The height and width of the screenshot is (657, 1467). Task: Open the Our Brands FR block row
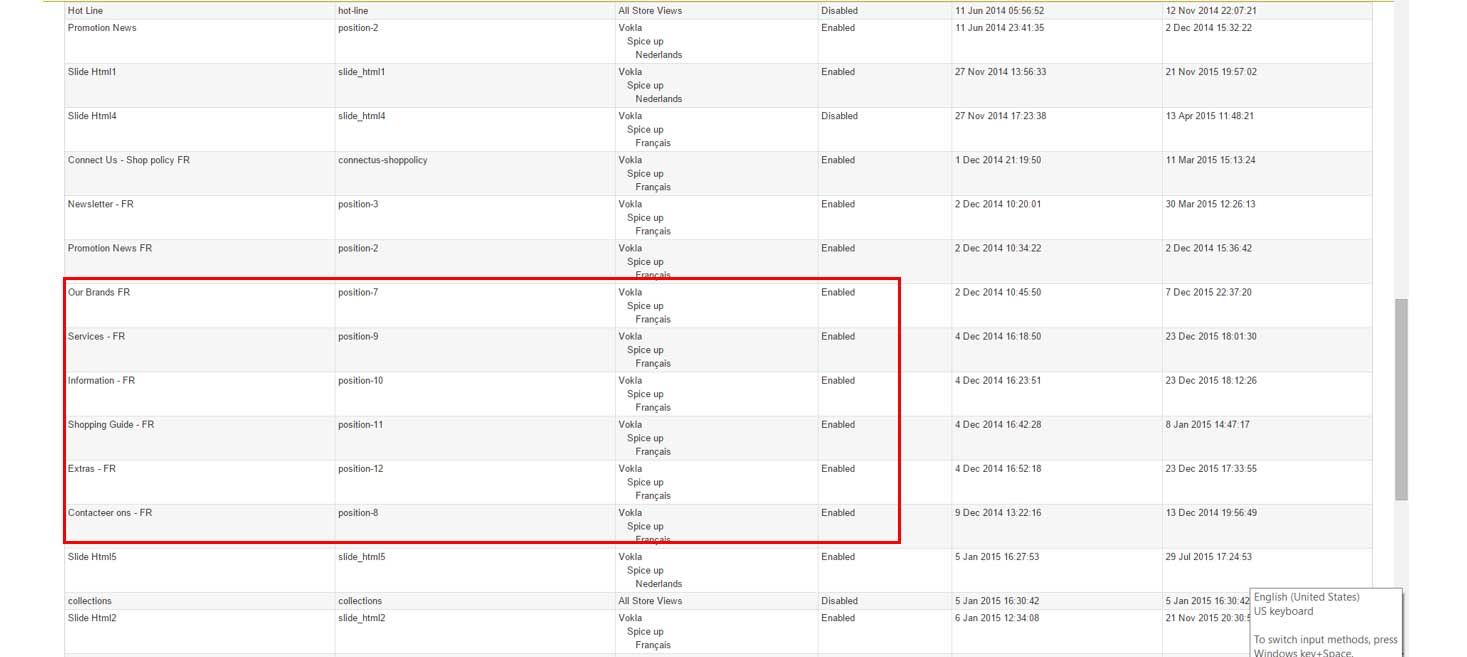click(x=99, y=293)
